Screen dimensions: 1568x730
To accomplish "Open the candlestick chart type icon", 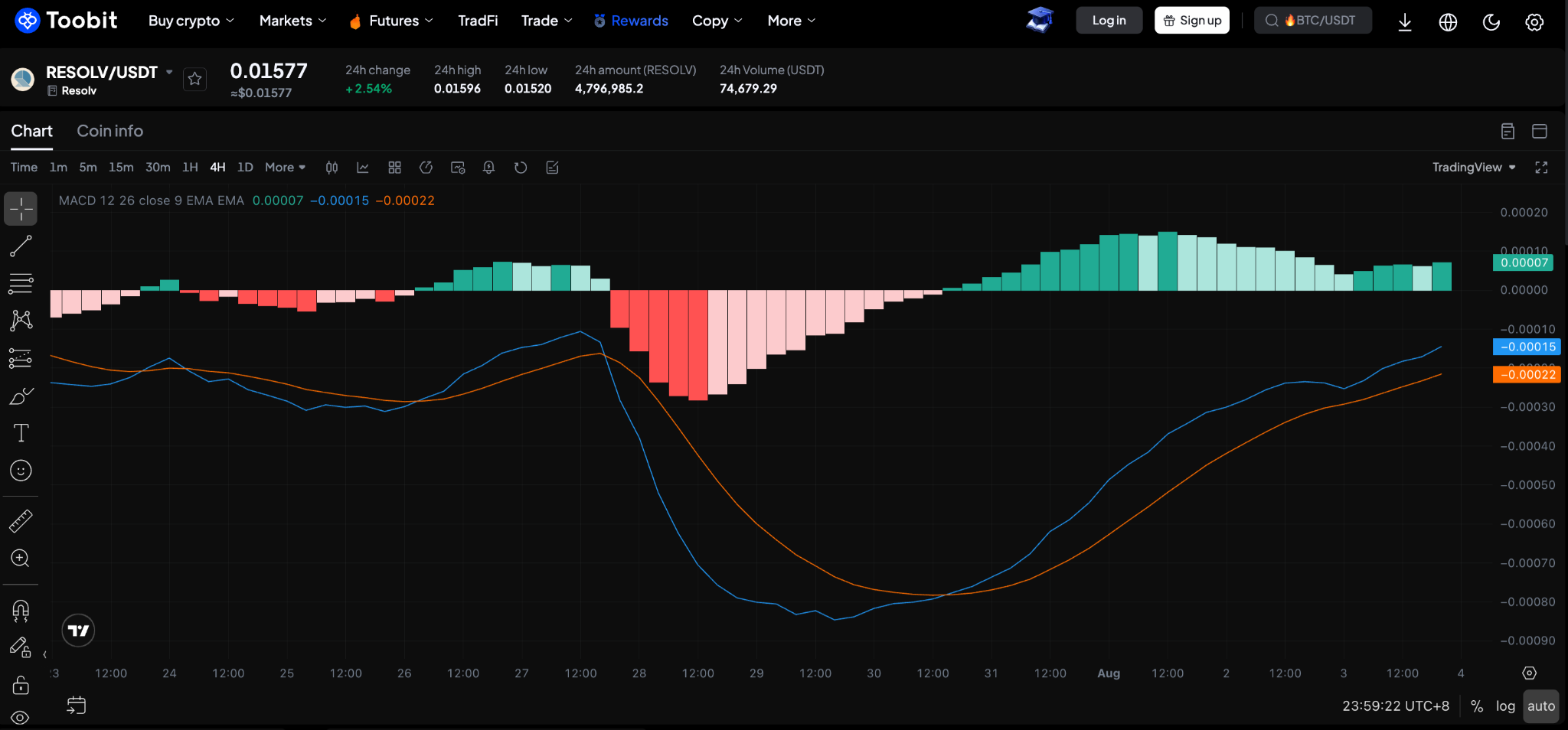I will pos(332,168).
